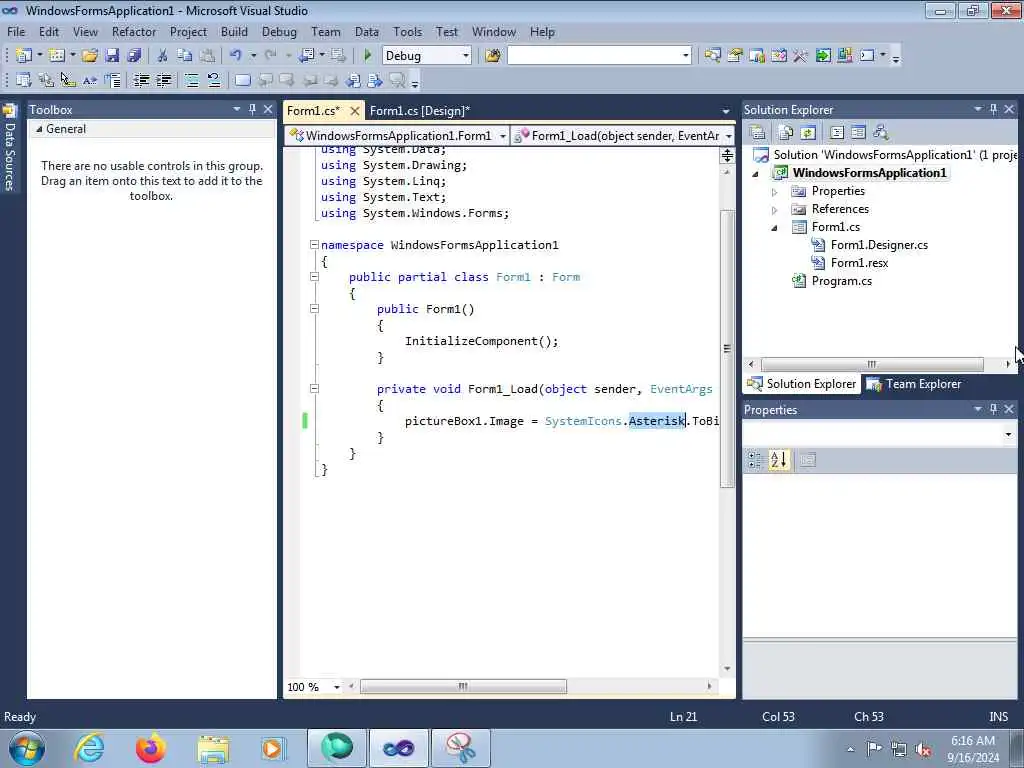The image size is (1024, 768).
Task: Collapse the General group in Toolbox
Action: (x=39, y=129)
